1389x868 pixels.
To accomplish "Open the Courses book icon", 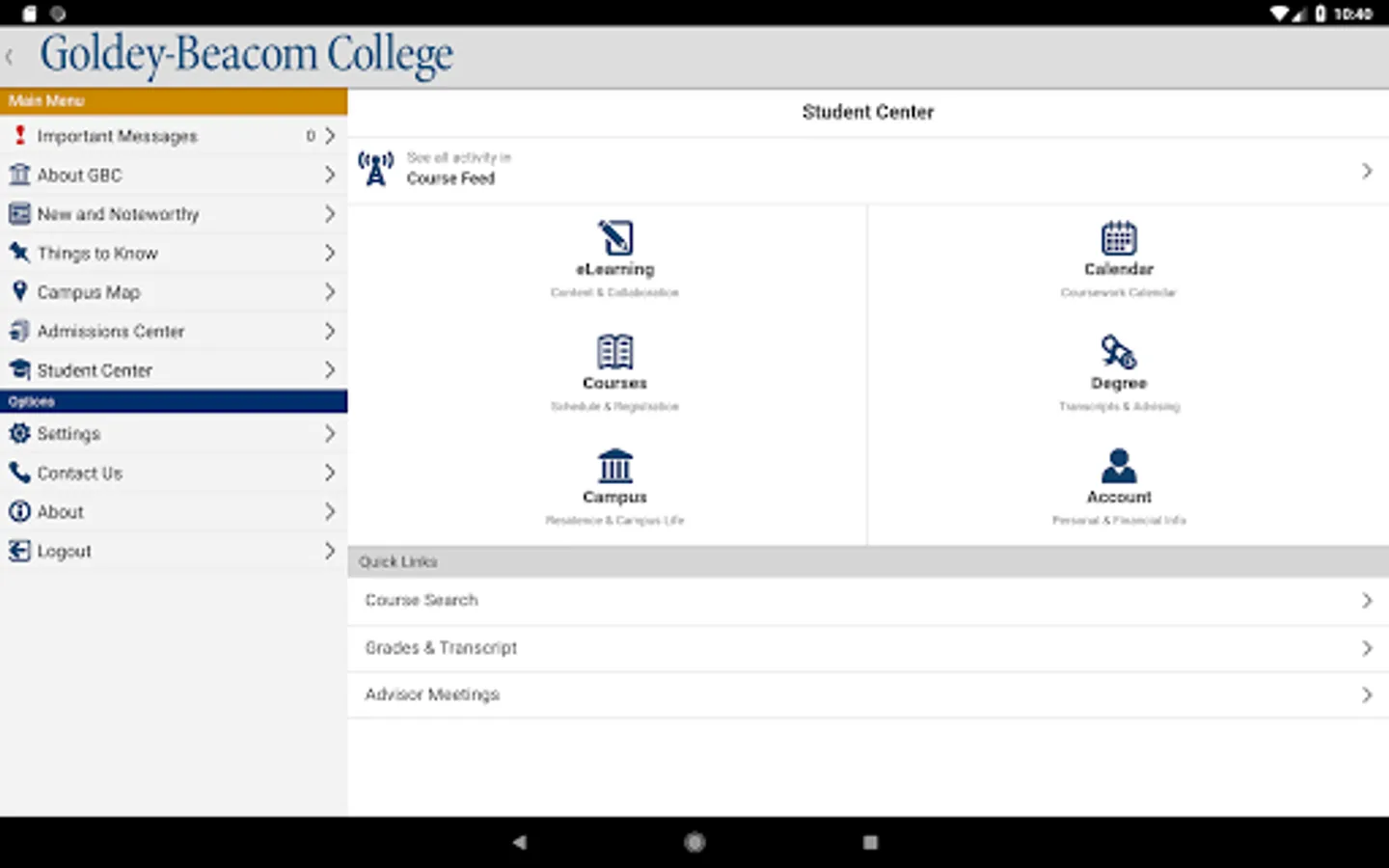I will pyautogui.click(x=615, y=352).
